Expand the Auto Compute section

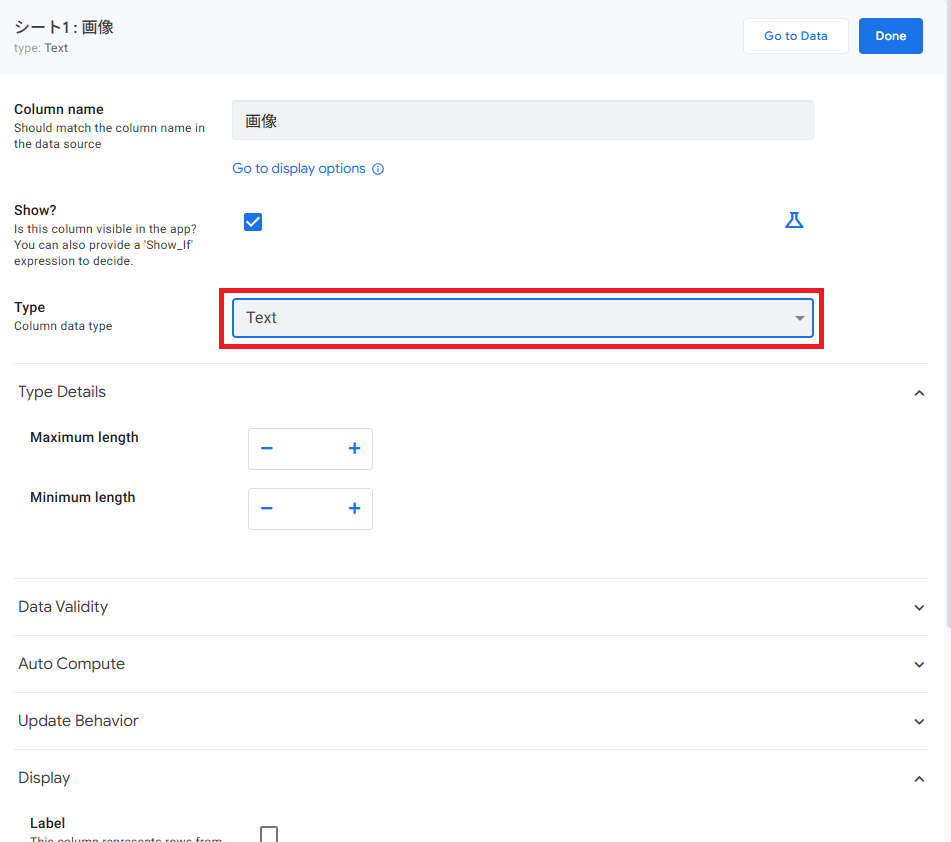tap(919, 664)
